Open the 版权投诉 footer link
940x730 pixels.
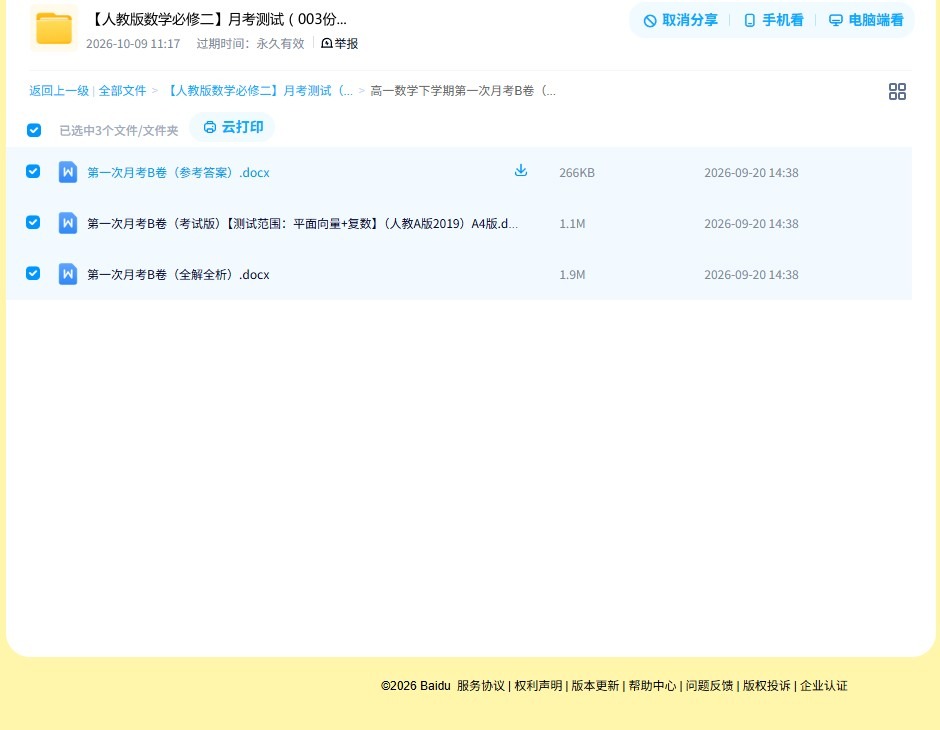point(767,686)
